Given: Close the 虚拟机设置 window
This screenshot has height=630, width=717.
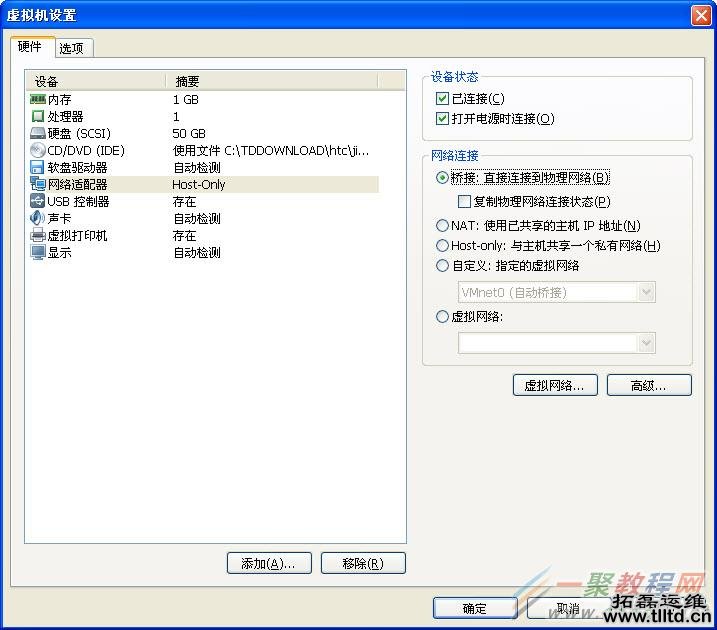Looking at the screenshot, I should click(x=701, y=15).
